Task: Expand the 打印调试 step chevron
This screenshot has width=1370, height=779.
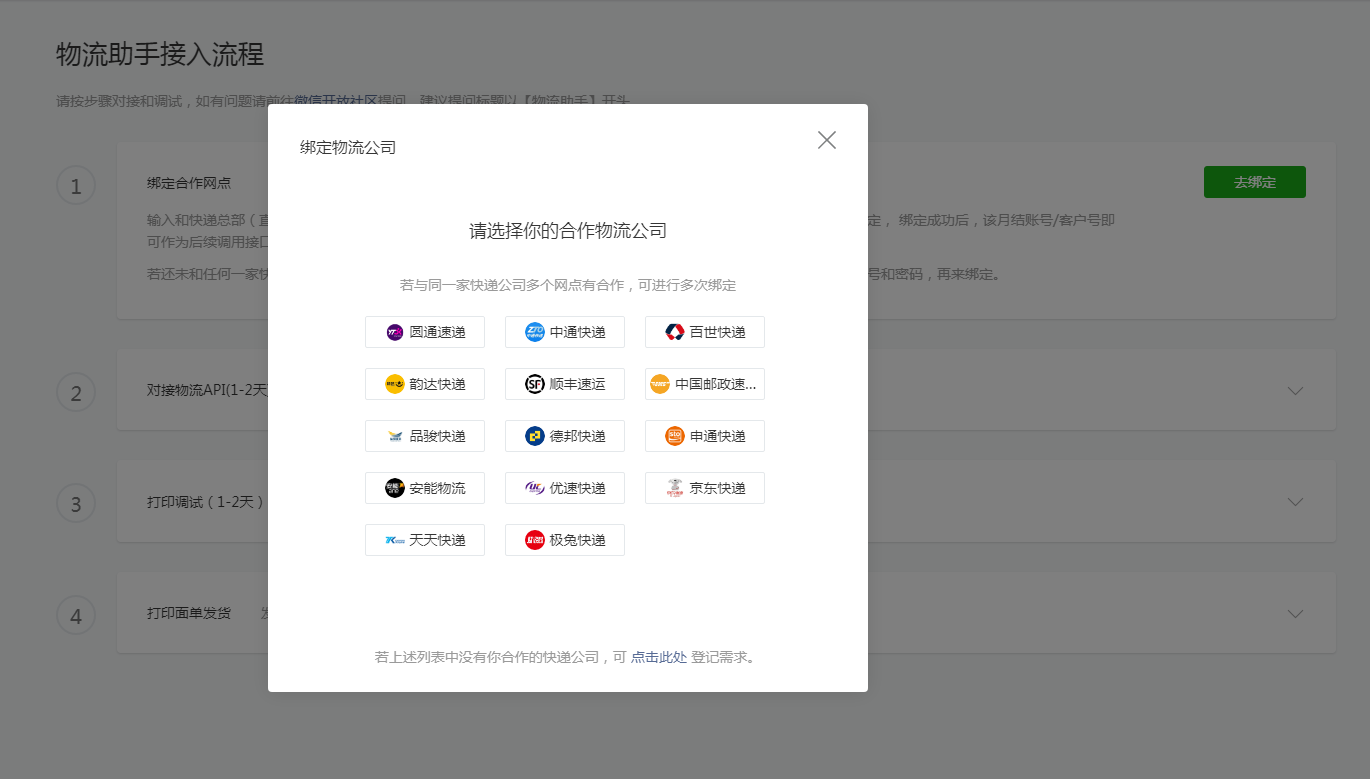Action: point(1296,502)
